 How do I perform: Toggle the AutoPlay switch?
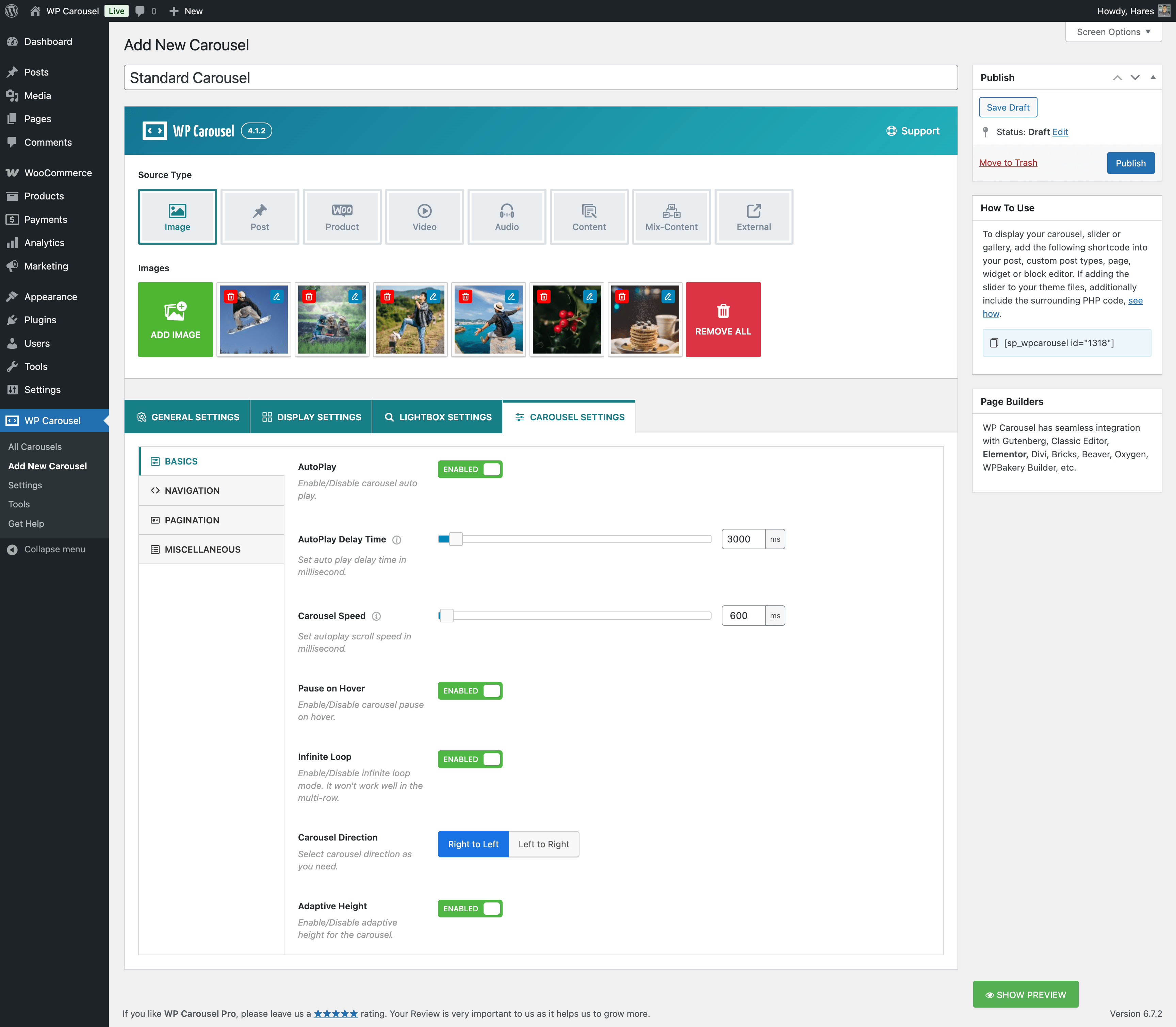[470, 469]
